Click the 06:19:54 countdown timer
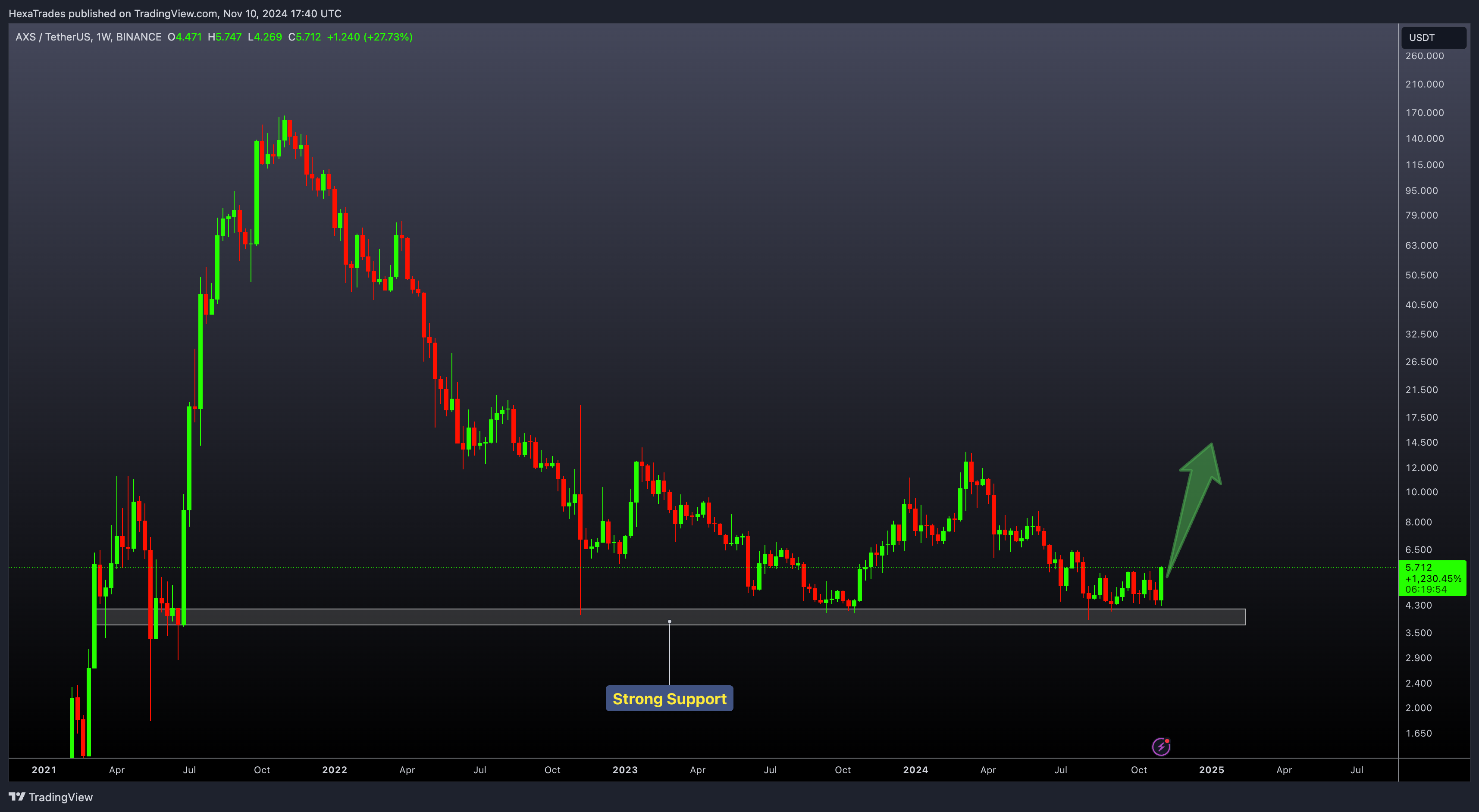The image size is (1479, 812). (x=1426, y=589)
